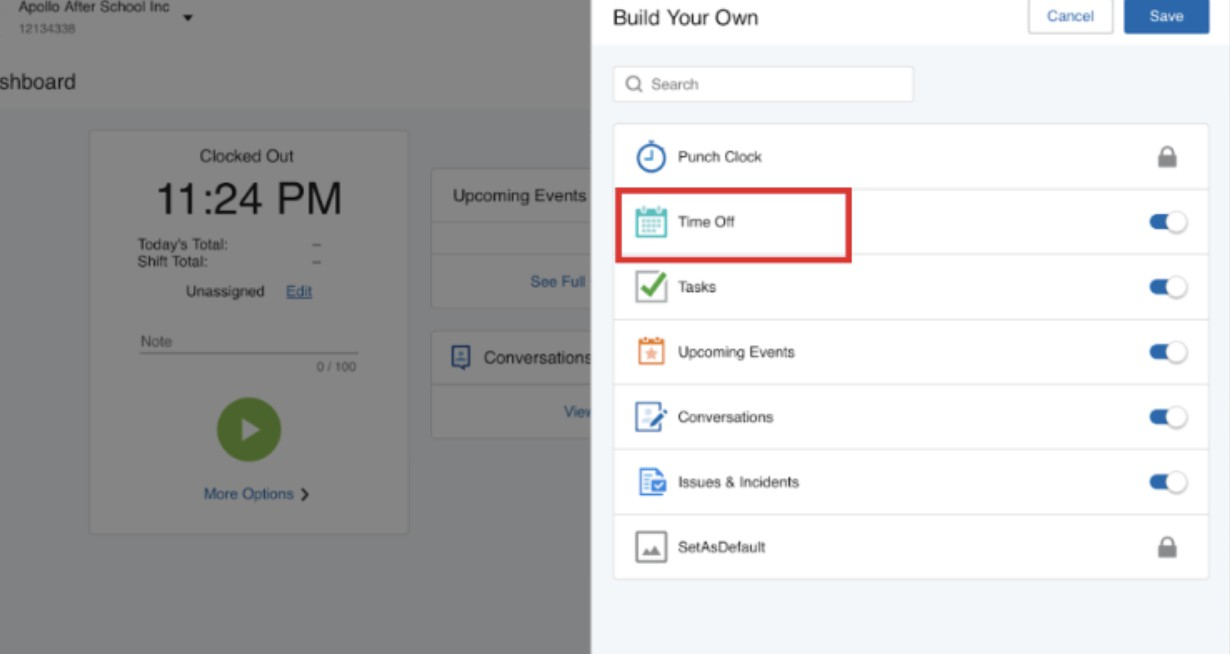1230x654 pixels.
Task: Click the Conversations widget icon on dashboard
Action: [461, 357]
